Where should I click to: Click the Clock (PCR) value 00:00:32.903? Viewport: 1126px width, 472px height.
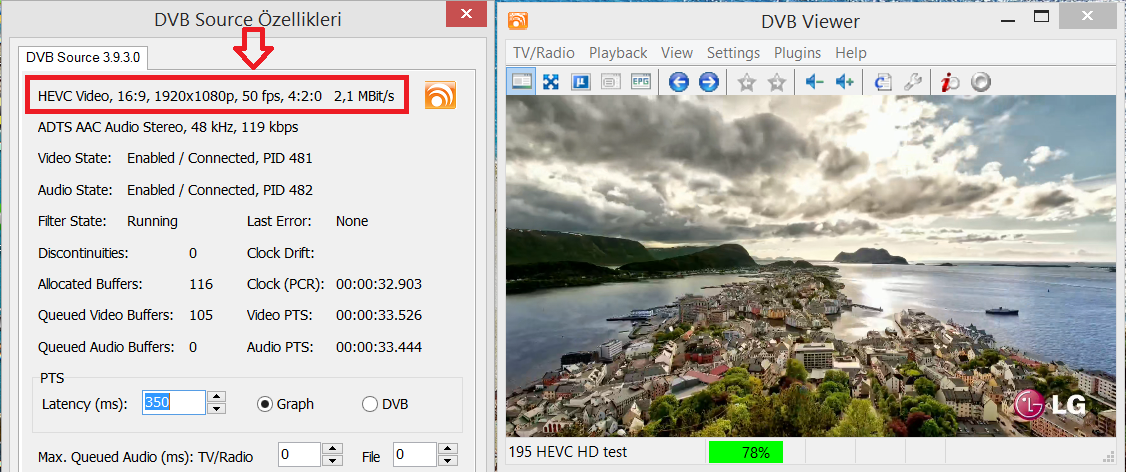pyautogui.click(x=378, y=284)
